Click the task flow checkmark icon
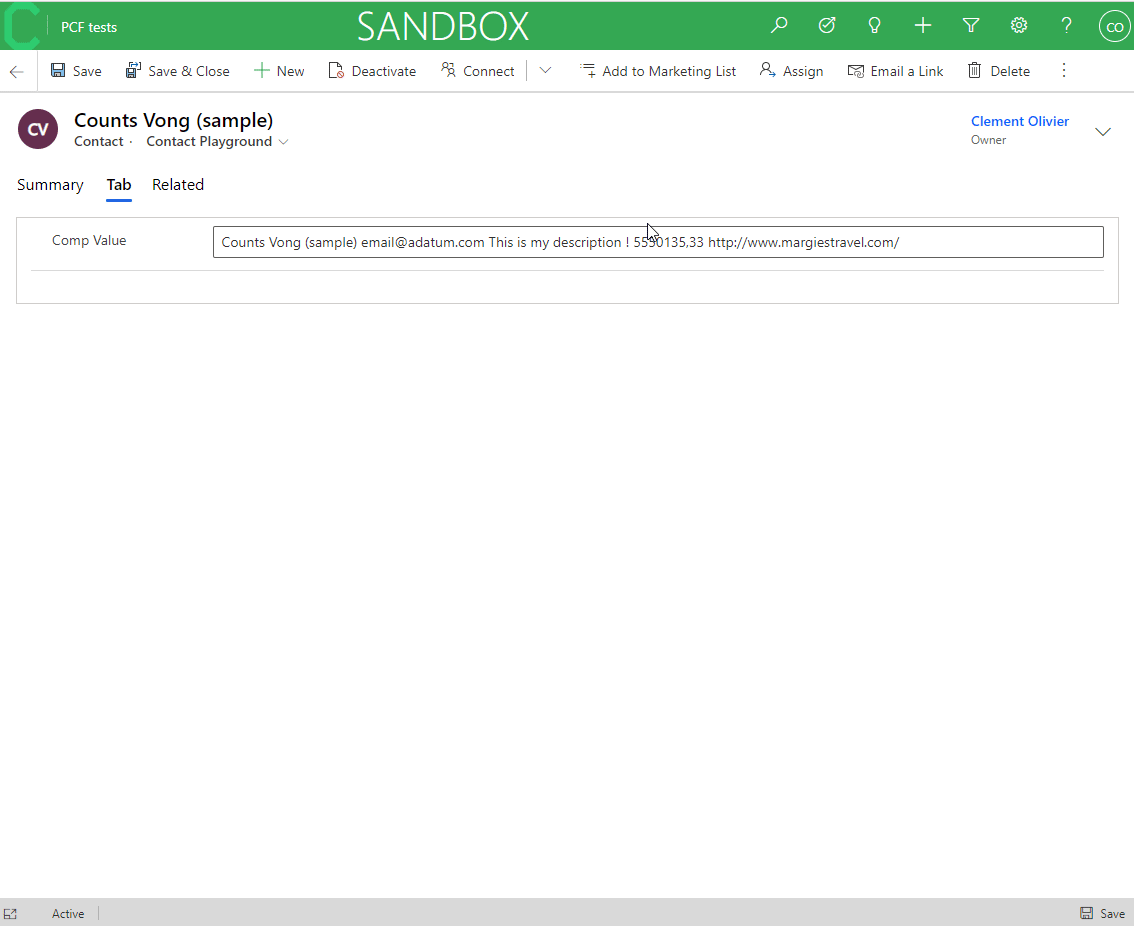The width and height of the screenshot is (1134, 926). 827,26
